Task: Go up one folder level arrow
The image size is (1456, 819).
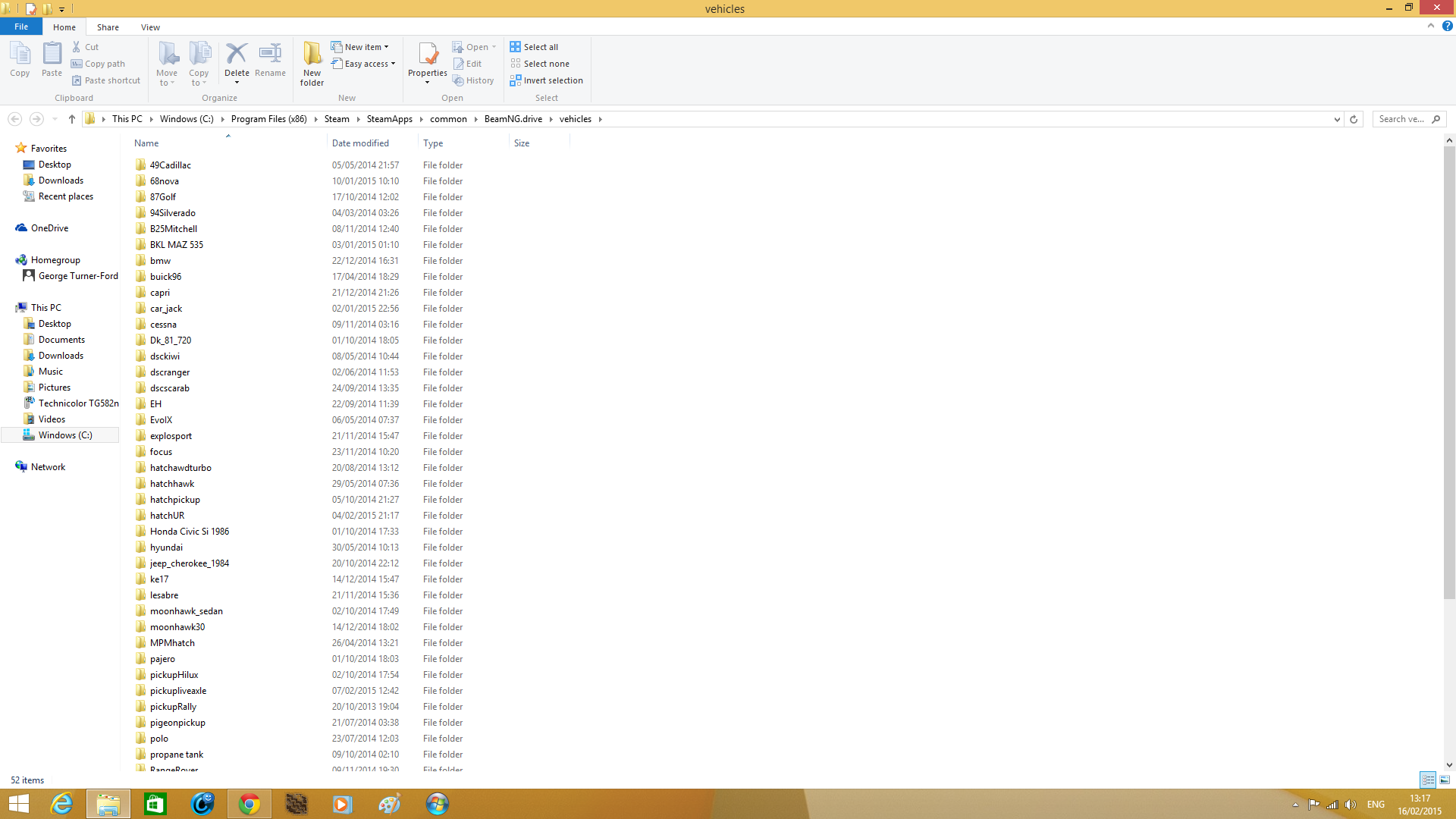Action: pyautogui.click(x=72, y=119)
